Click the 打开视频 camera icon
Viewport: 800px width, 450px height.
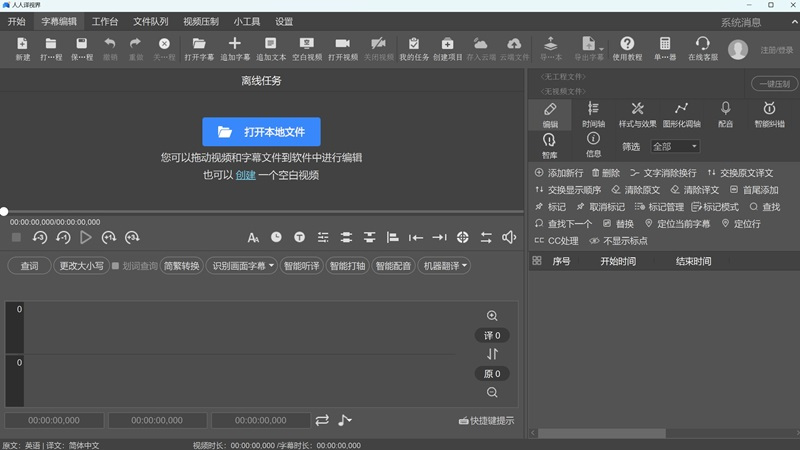pos(342,45)
